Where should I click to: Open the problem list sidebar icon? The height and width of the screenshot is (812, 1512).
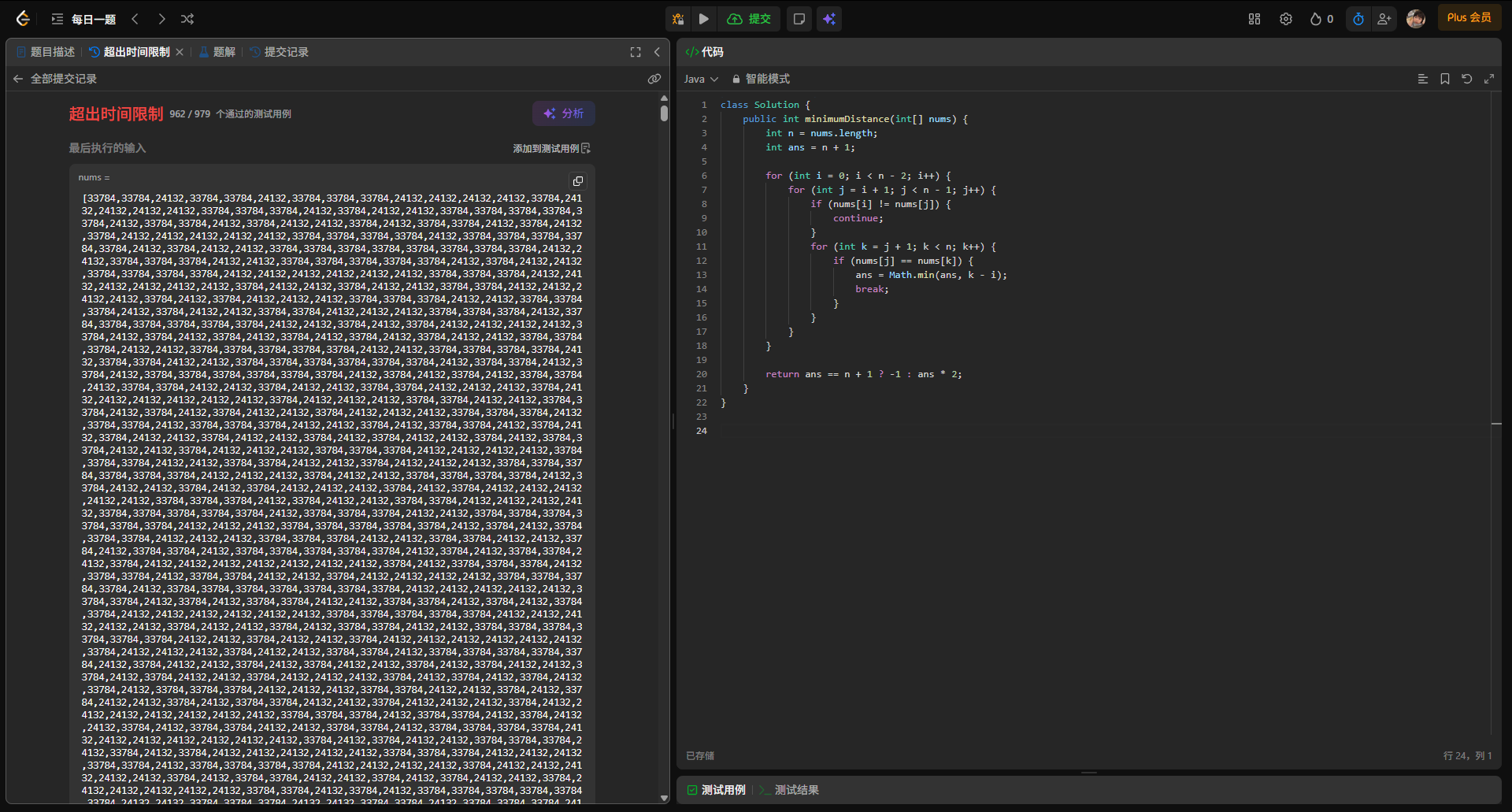pos(57,19)
